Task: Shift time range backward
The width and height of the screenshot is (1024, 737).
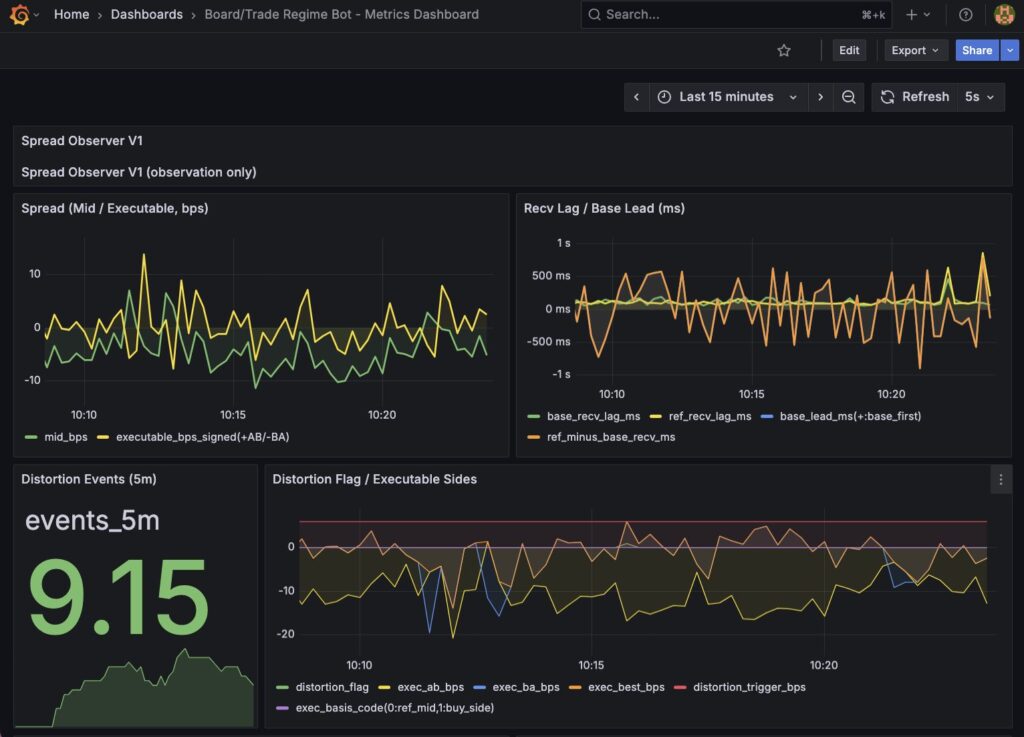Action: (637, 97)
